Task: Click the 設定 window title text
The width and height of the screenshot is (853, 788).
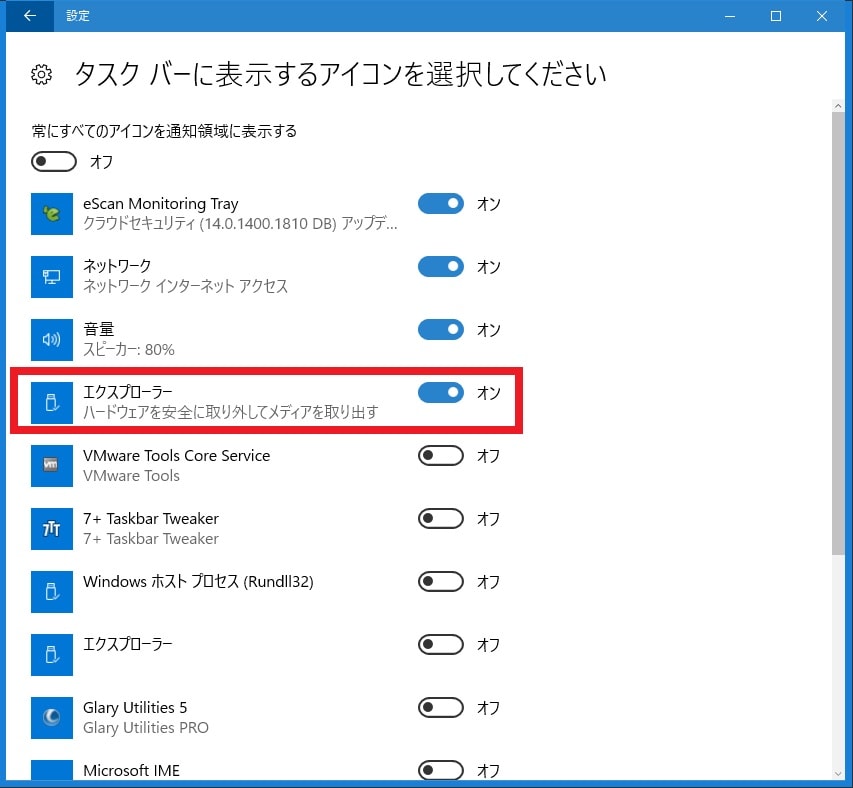Action: 78,16
